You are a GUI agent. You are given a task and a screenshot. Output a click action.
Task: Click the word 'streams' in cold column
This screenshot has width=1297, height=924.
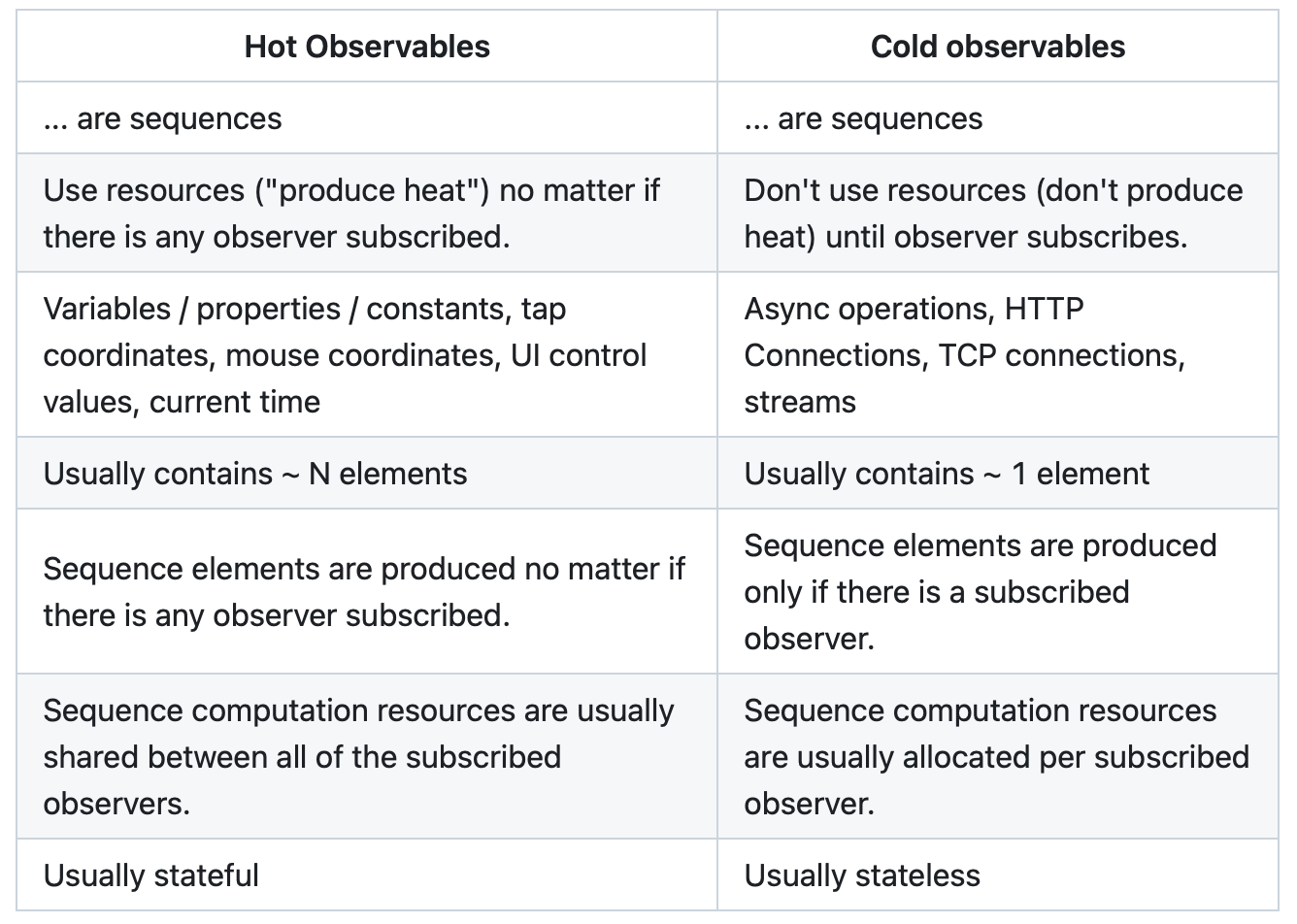click(x=800, y=402)
